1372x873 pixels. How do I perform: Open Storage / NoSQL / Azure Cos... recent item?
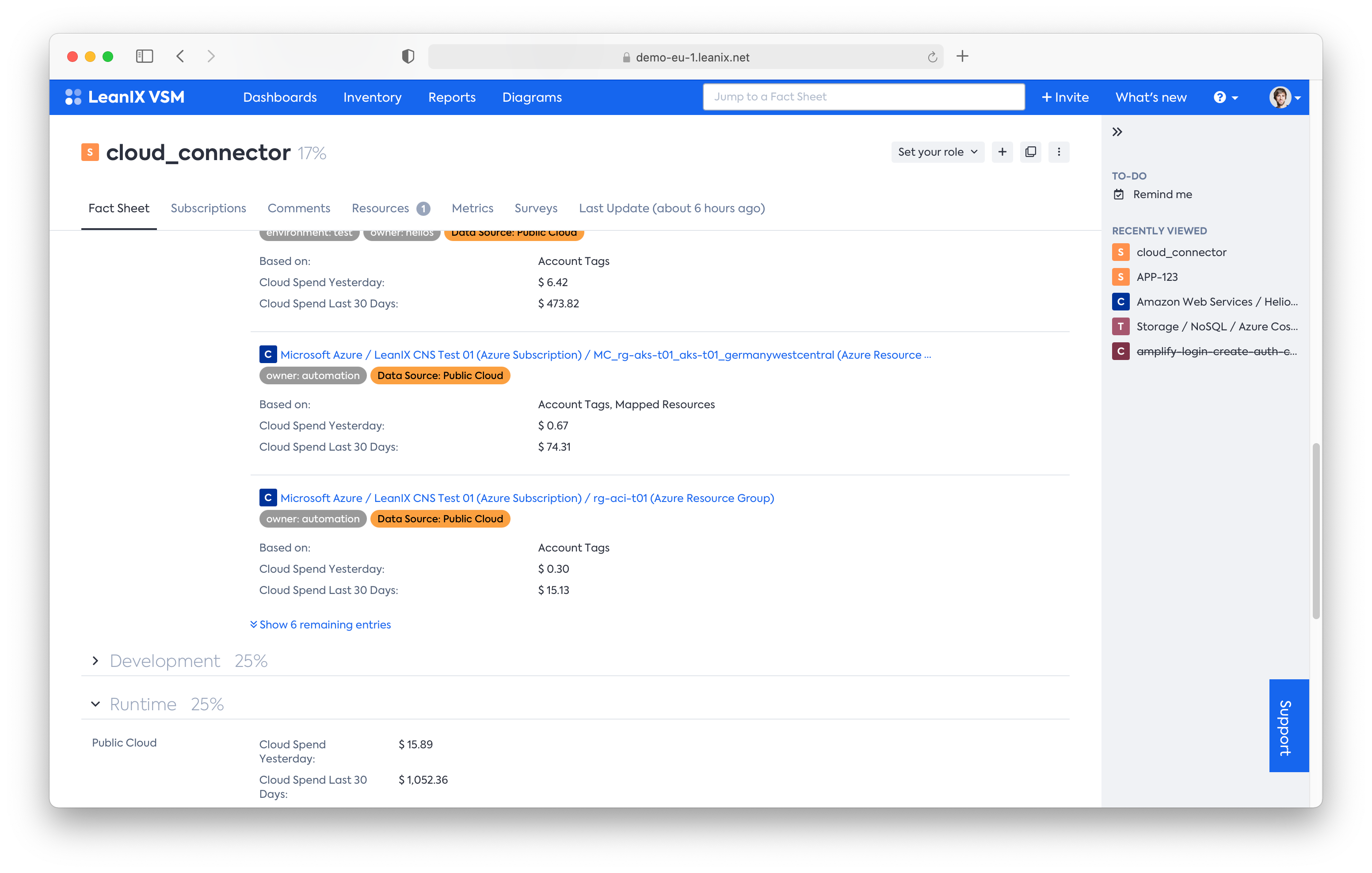1217,326
